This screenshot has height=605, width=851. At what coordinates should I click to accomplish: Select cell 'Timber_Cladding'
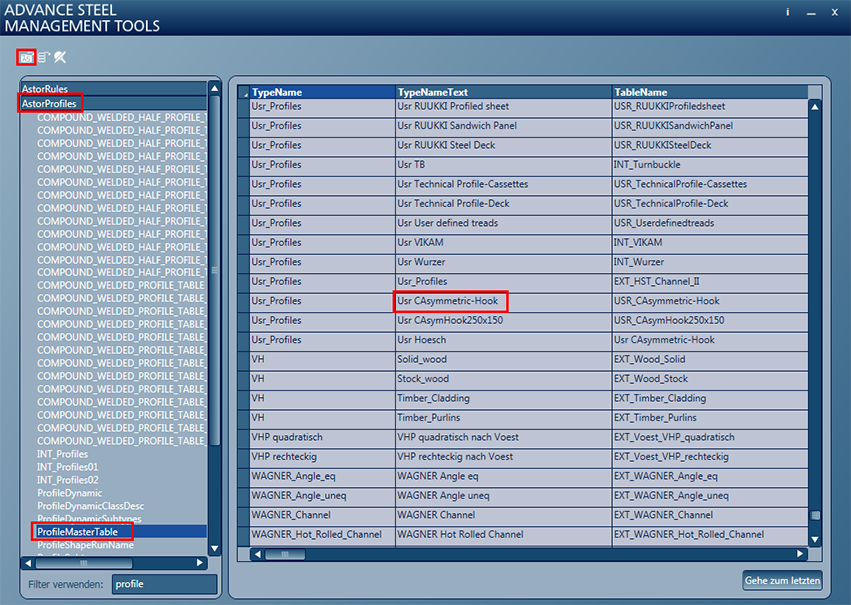point(504,398)
